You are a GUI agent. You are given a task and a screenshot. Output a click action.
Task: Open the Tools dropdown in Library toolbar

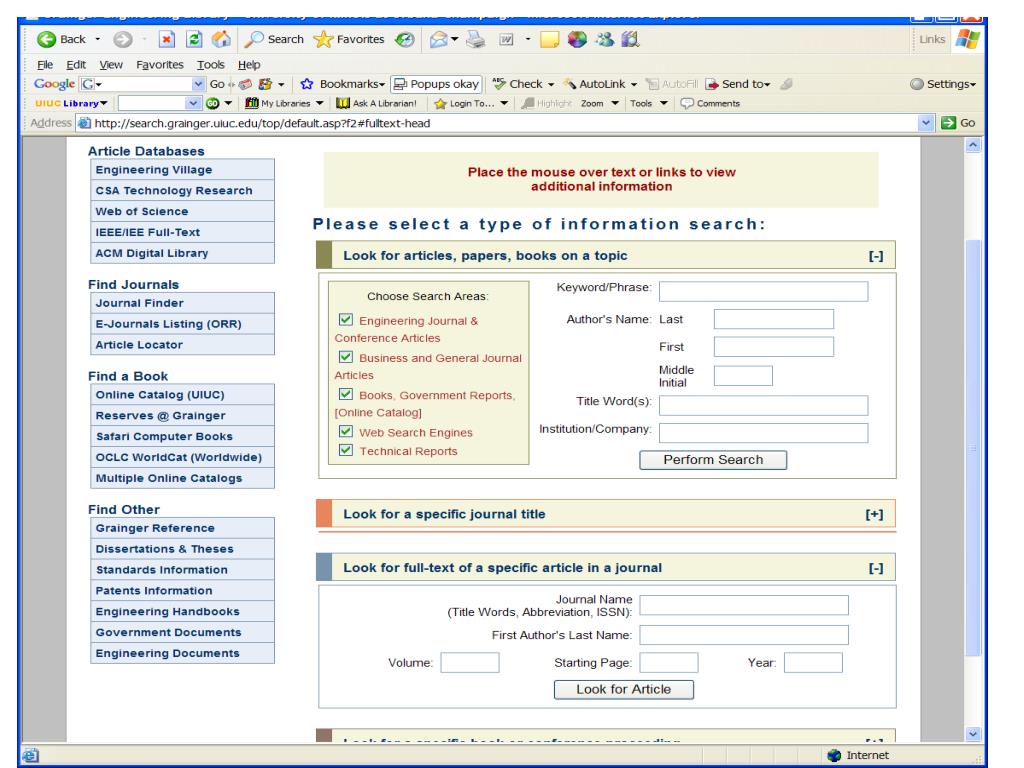664,103
